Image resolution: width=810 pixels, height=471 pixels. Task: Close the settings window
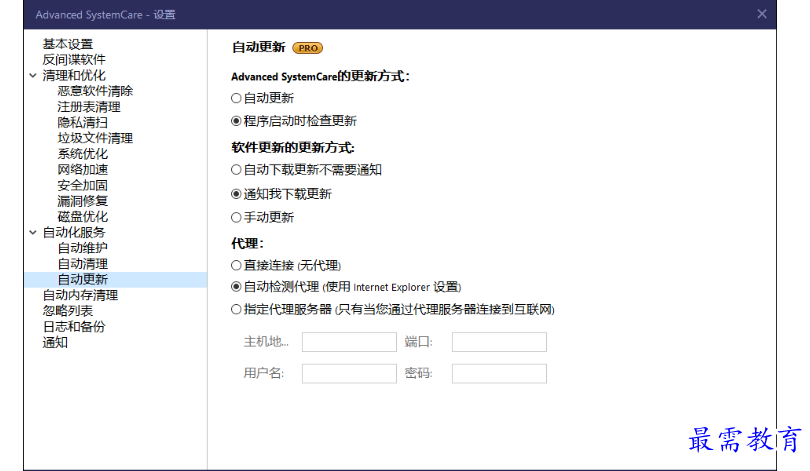point(762,14)
